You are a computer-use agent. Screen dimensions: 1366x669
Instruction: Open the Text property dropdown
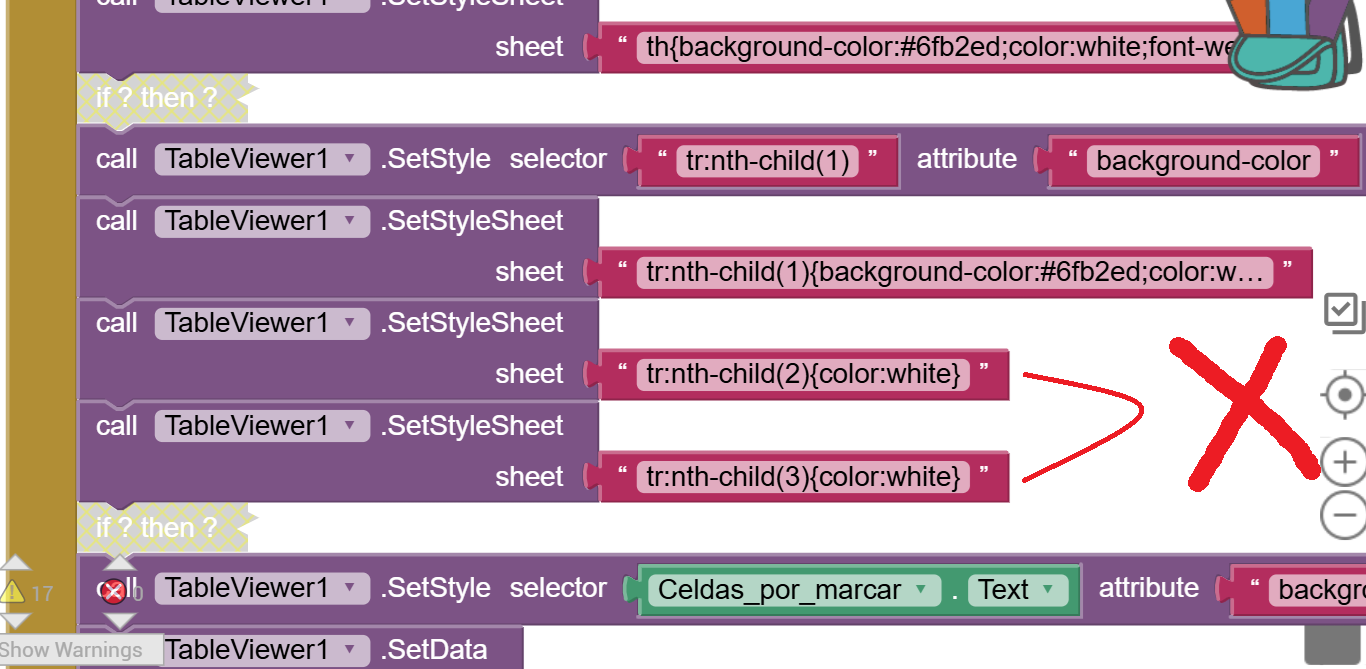click(x=1017, y=590)
